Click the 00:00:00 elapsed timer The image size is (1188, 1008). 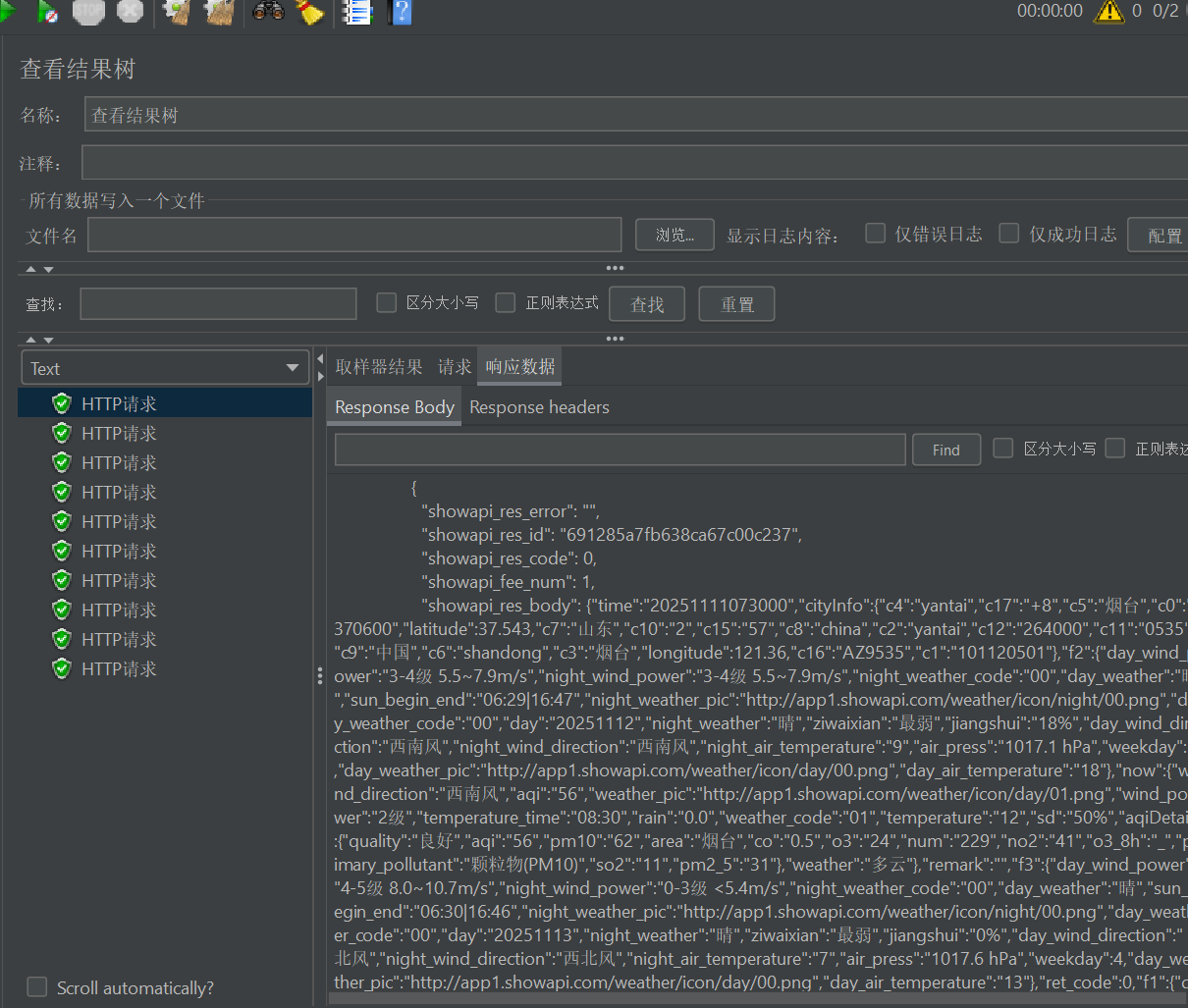(1050, 11)
